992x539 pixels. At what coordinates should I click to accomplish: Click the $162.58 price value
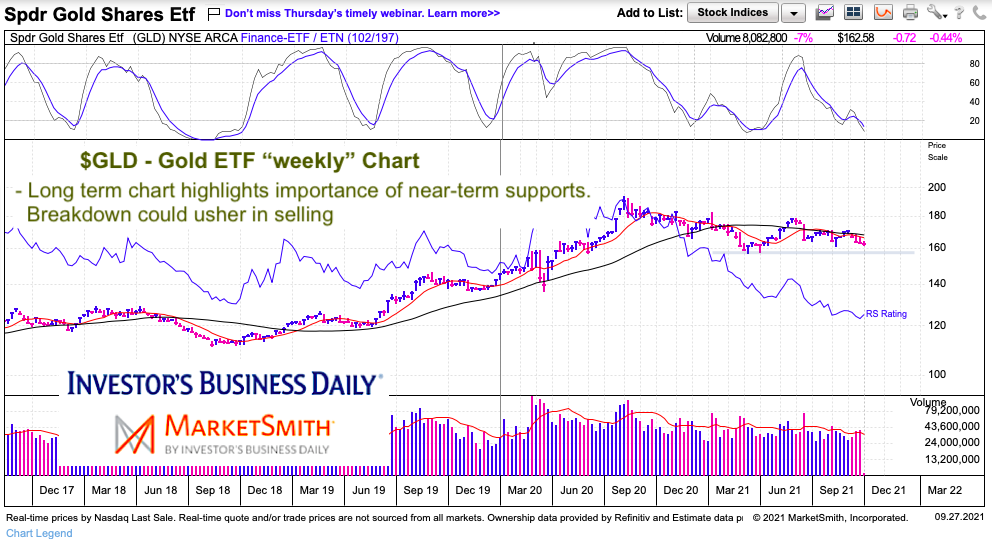click(x=855, y=38)
